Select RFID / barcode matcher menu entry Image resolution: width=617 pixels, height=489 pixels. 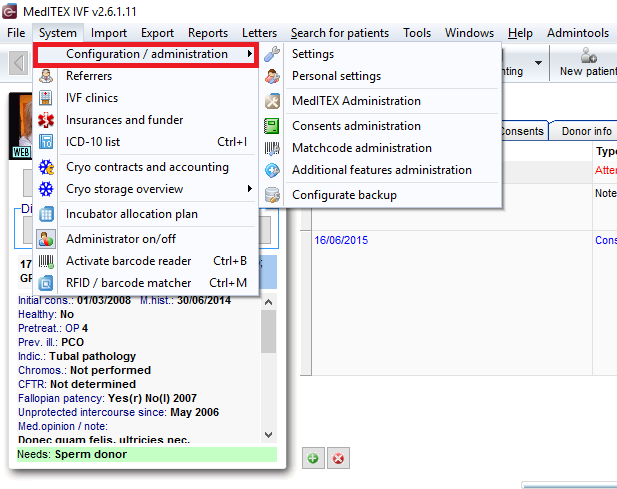146,283
